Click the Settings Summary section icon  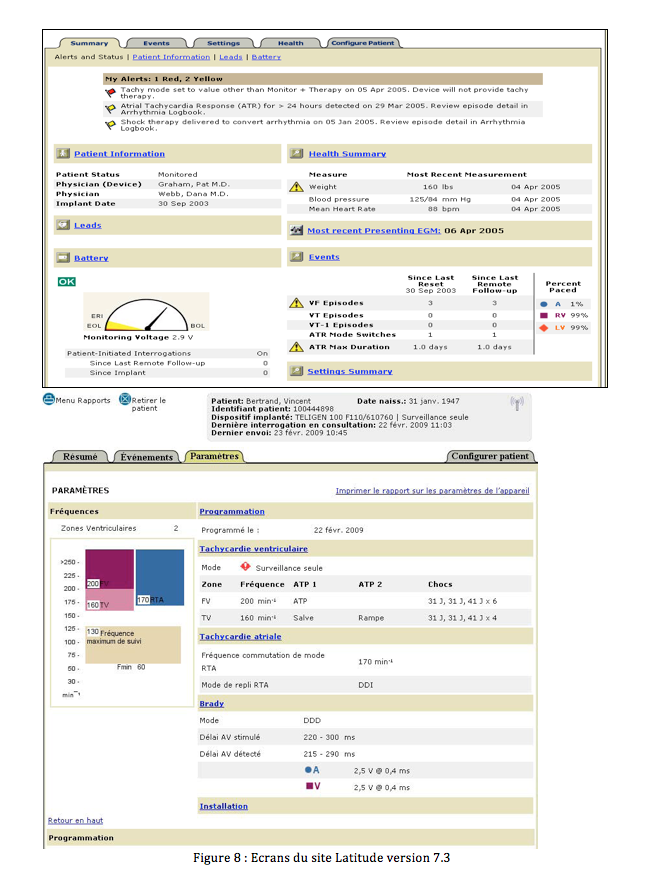(x=296, y=371)
